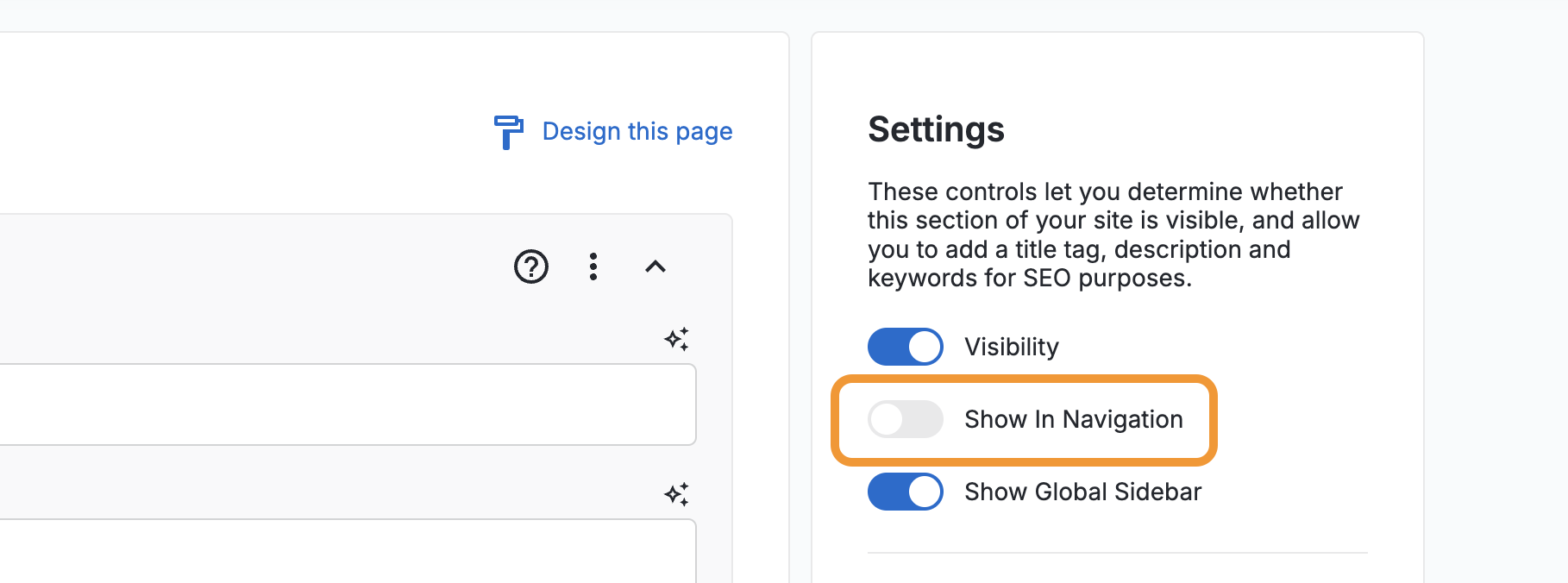Collapse the section with the up chevron

[x=655, y=266]
